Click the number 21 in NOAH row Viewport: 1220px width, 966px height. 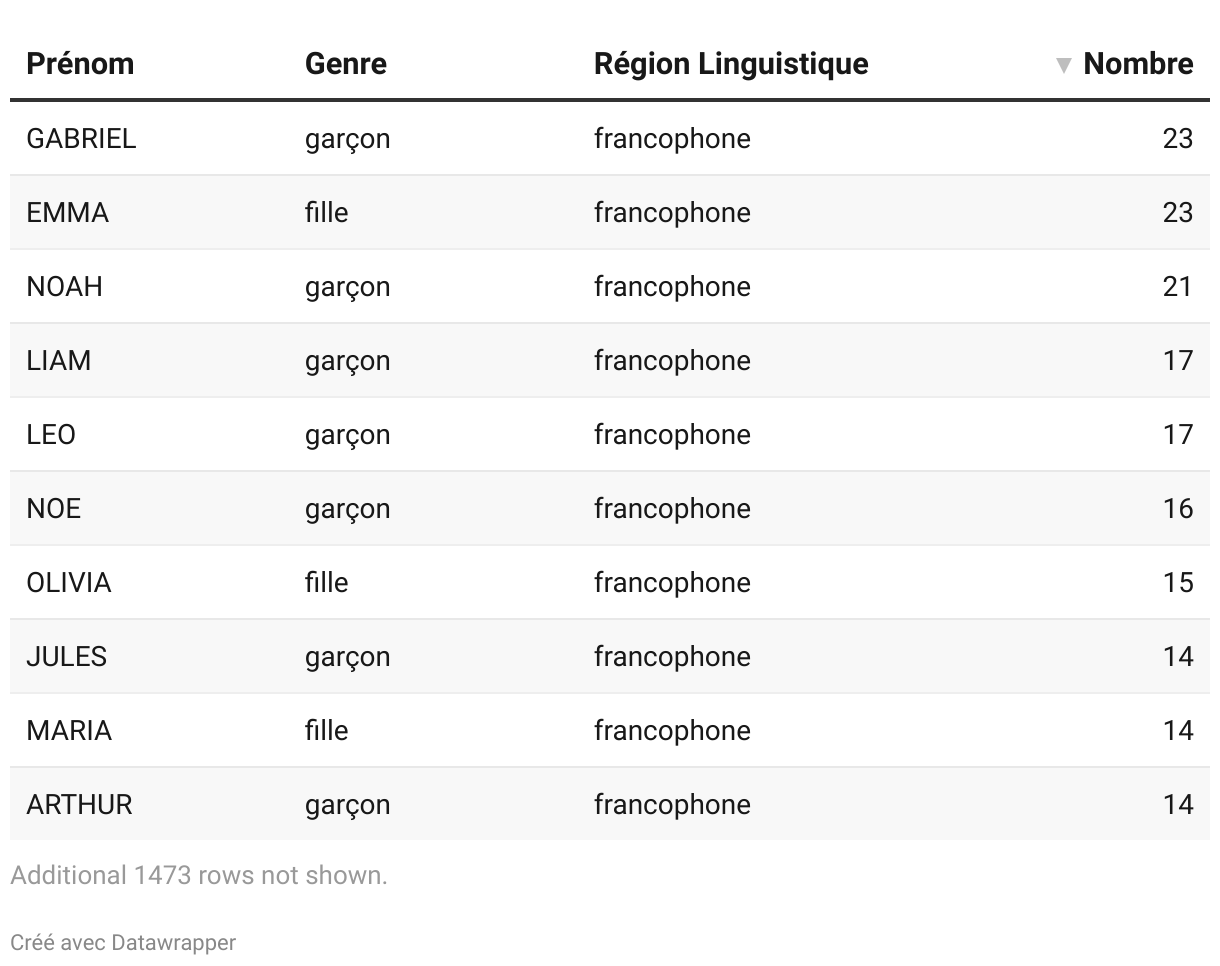pos(1178,286)
